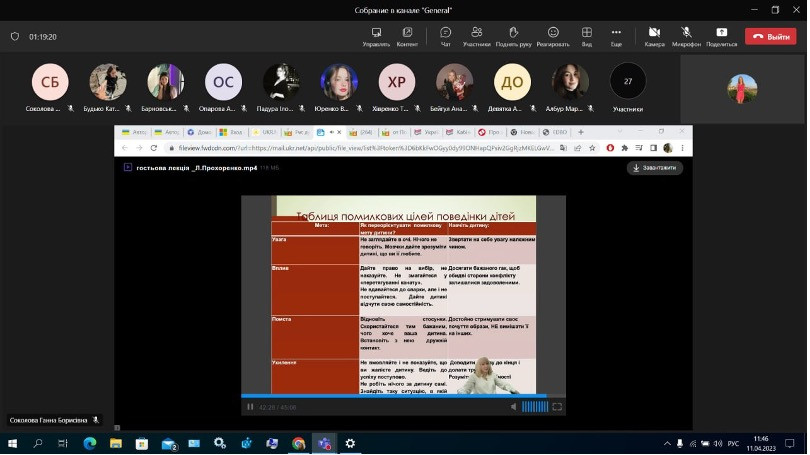Pause the shared video playback
Screen dimensions: 810x455
251,407
